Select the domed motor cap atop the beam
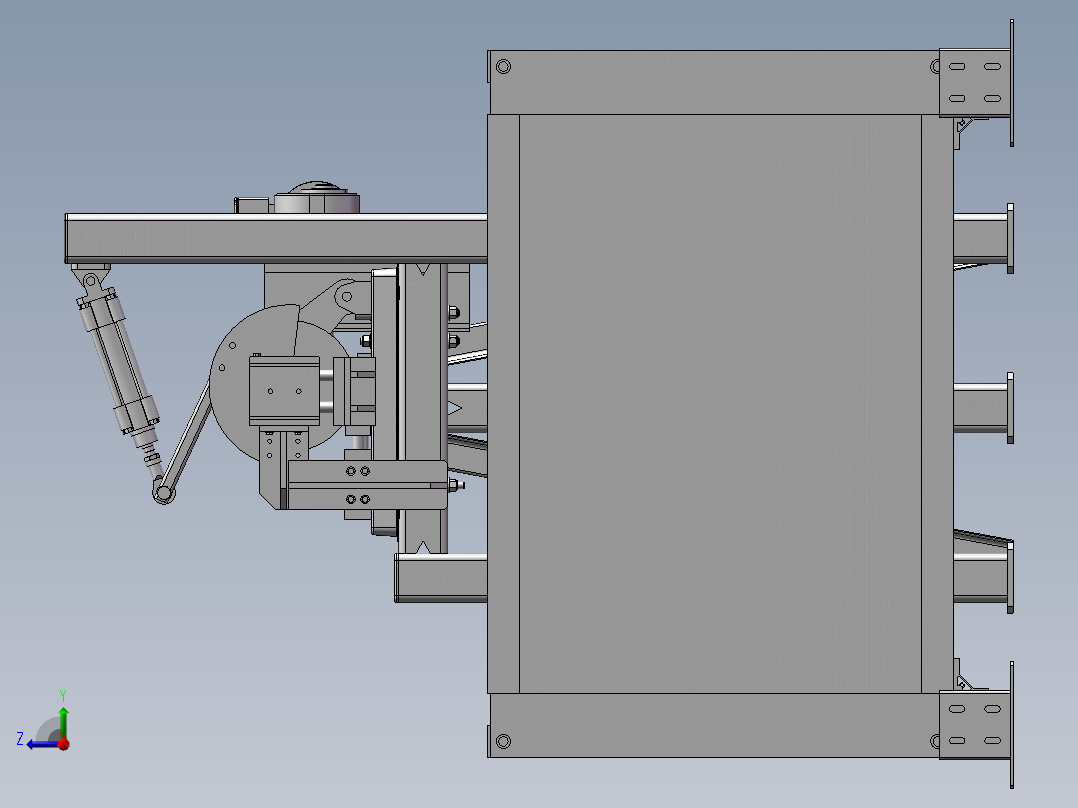1078x808 pixels. point(316,197)
